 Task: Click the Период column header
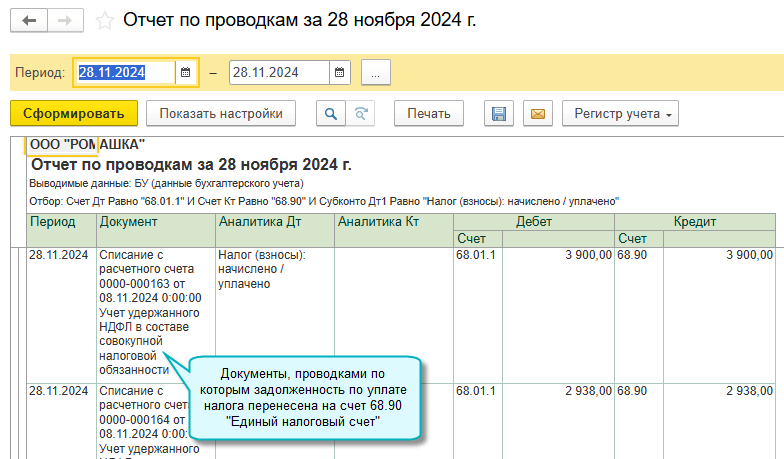click(62, 230)
